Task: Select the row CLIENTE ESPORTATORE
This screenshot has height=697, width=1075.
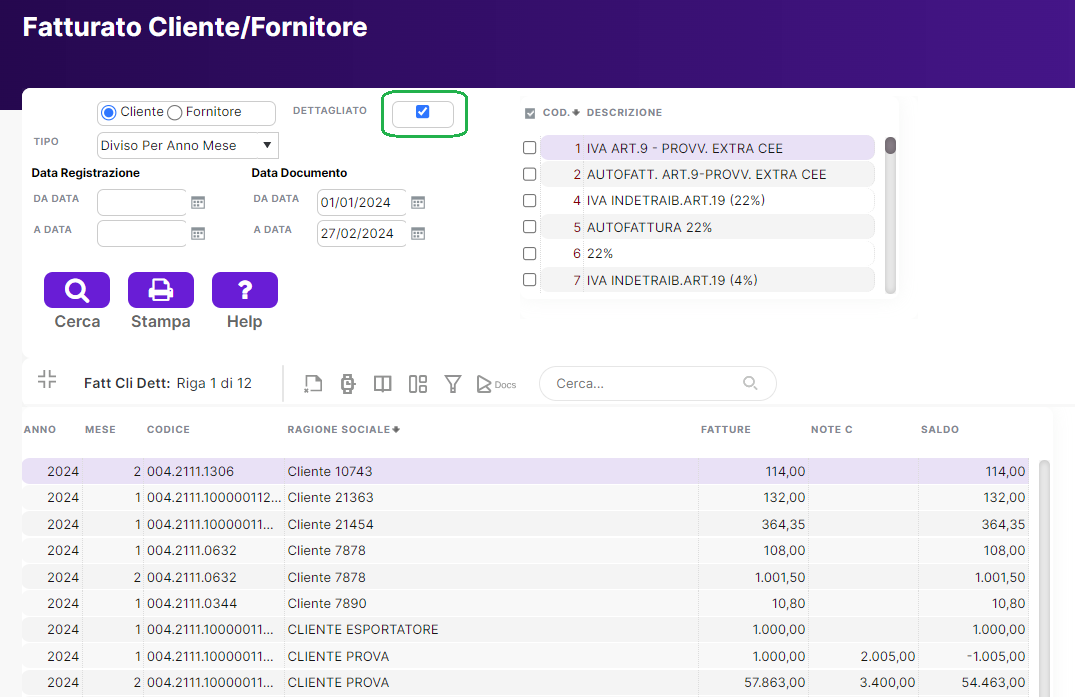Action: coord(525,630)
